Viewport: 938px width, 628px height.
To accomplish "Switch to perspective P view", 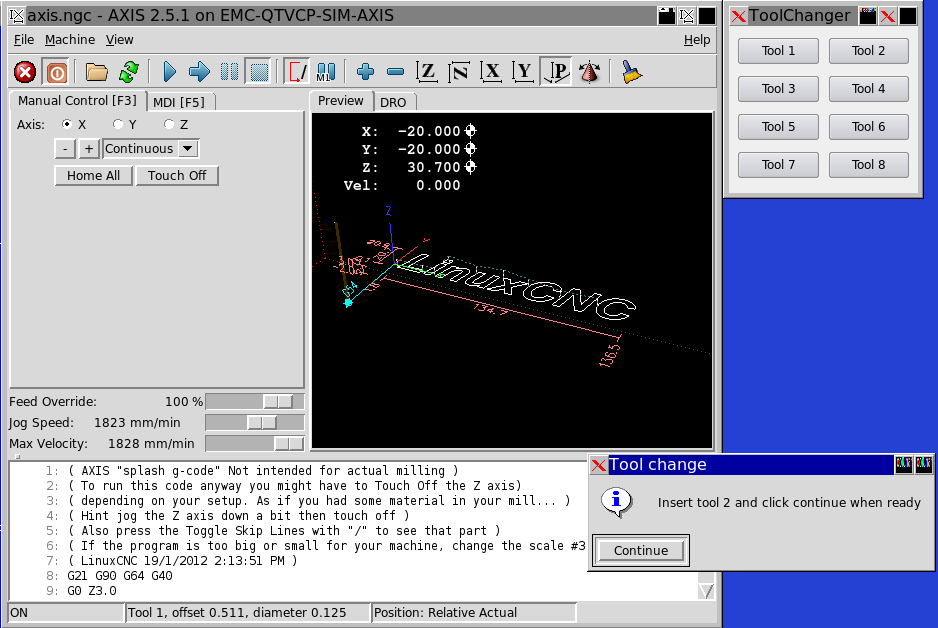I will click(x=556, y=72).
